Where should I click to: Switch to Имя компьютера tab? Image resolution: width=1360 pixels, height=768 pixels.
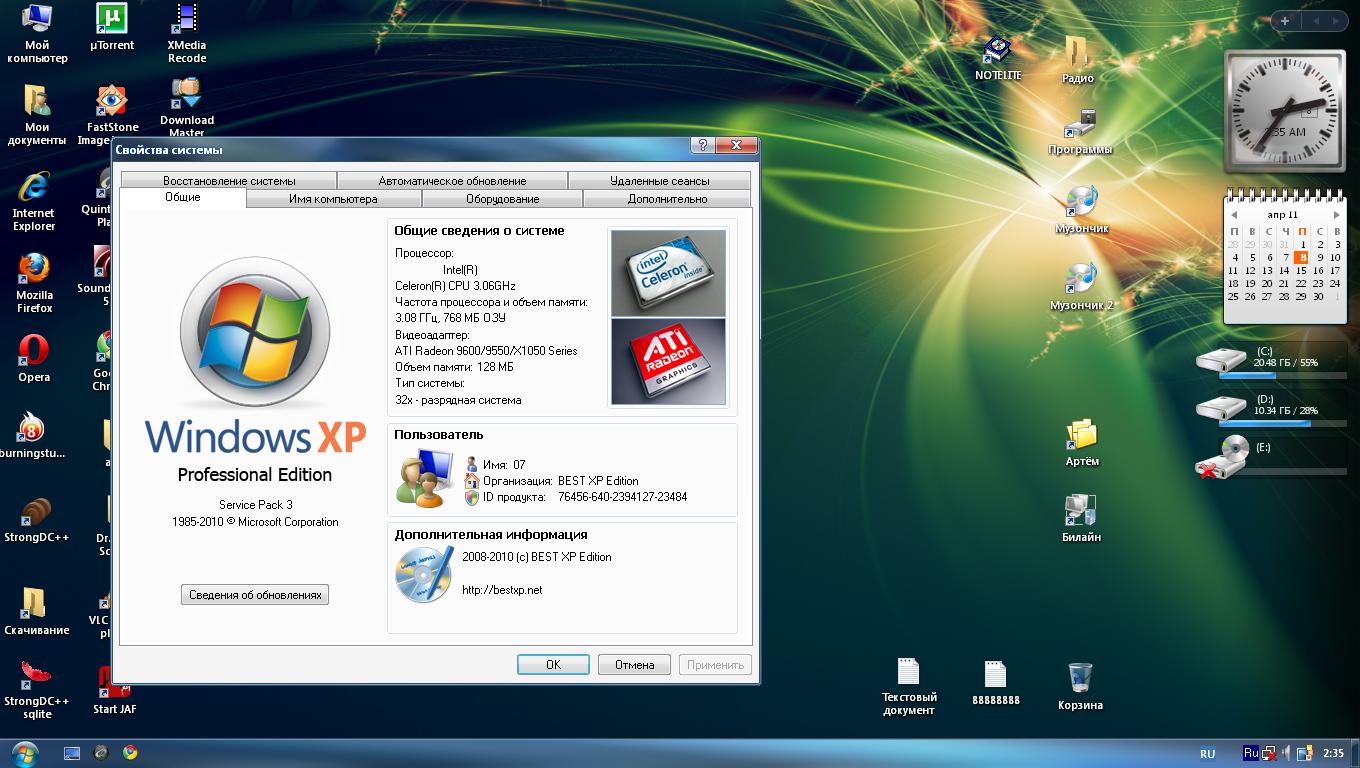pyautogui.click(x=333, y=199)
